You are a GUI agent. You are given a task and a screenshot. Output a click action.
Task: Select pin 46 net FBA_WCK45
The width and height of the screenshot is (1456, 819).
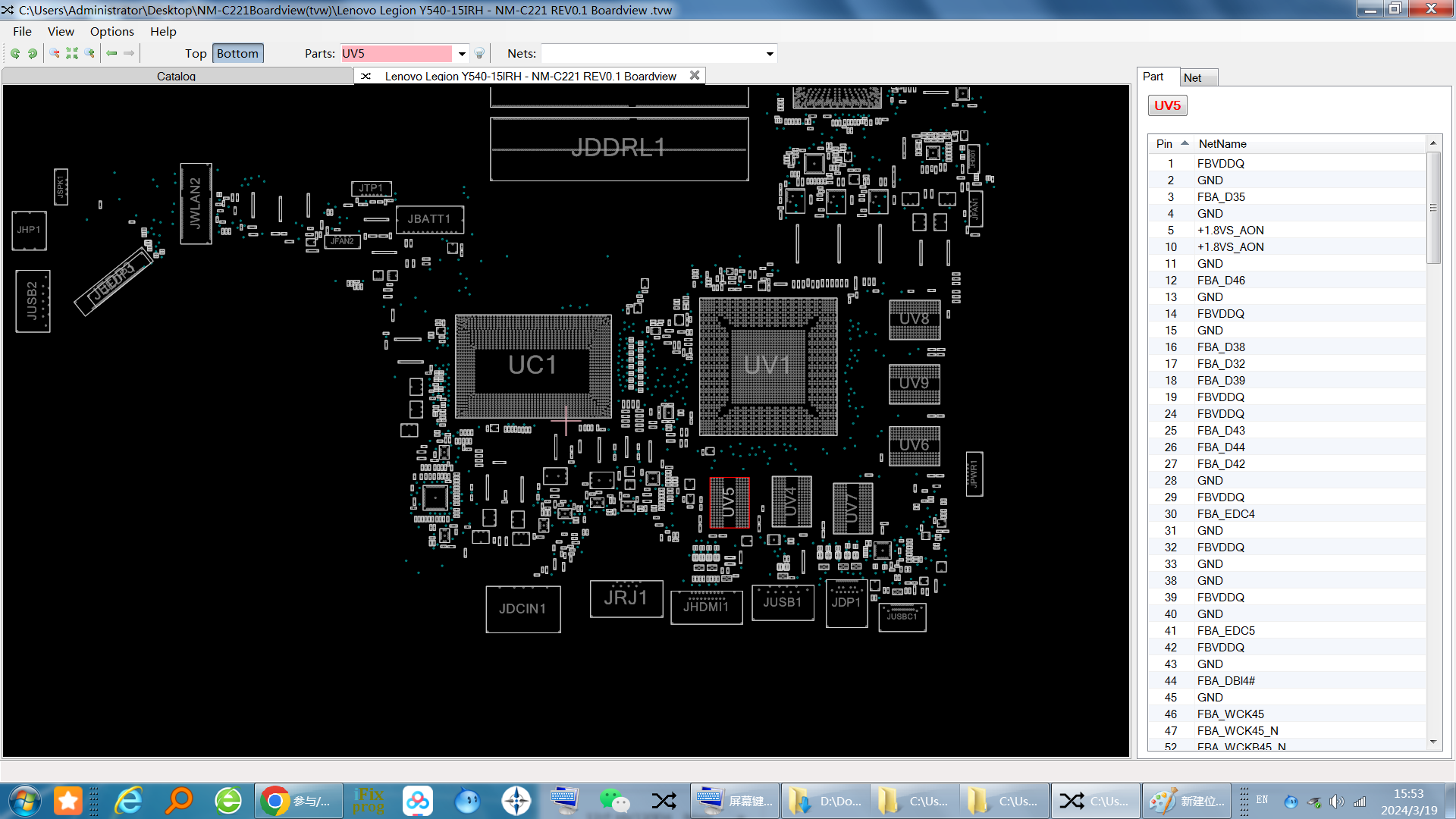[x=1287, y=714]
